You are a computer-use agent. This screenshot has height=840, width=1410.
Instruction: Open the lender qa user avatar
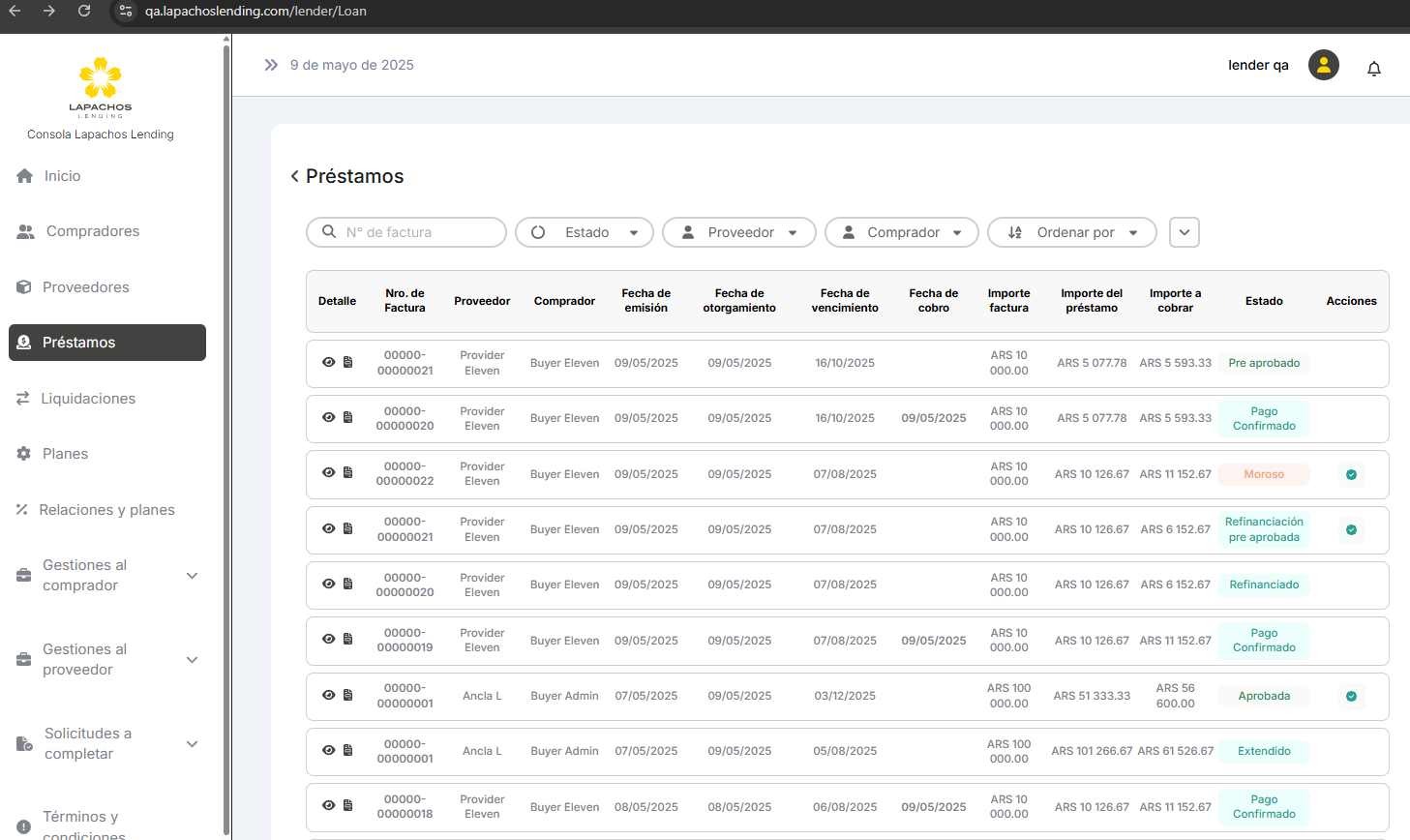pos(1323,65)
